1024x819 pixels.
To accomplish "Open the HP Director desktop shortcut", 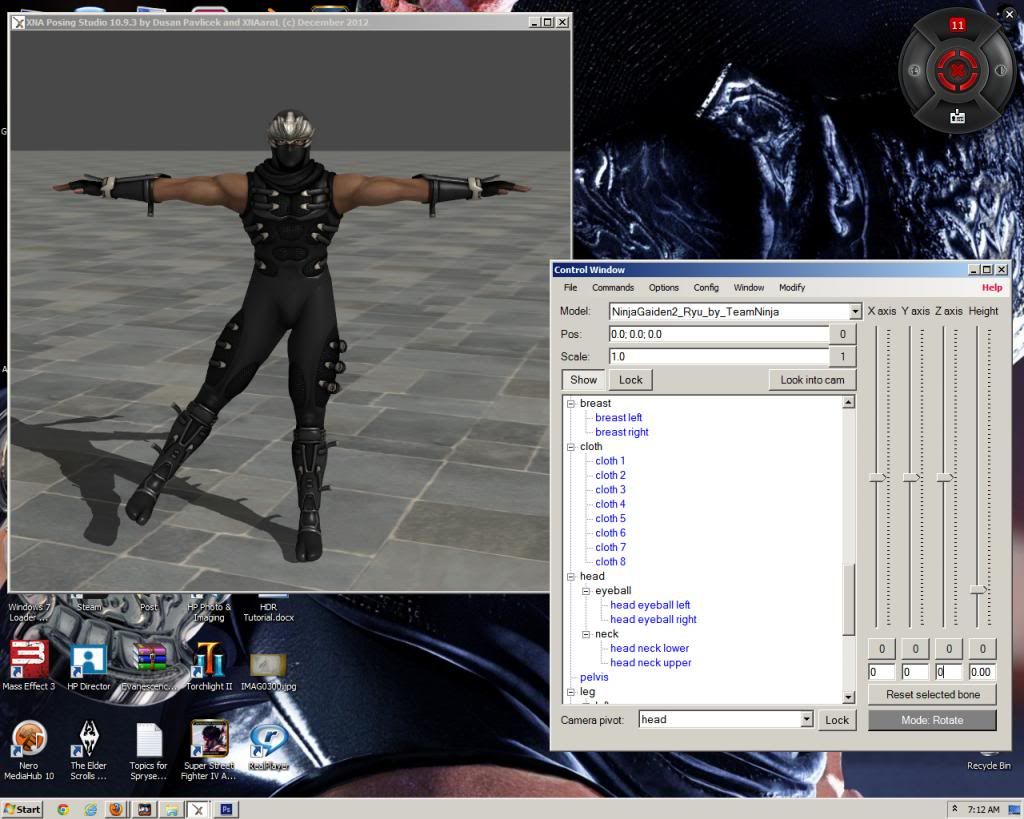I will pos(88,667).
